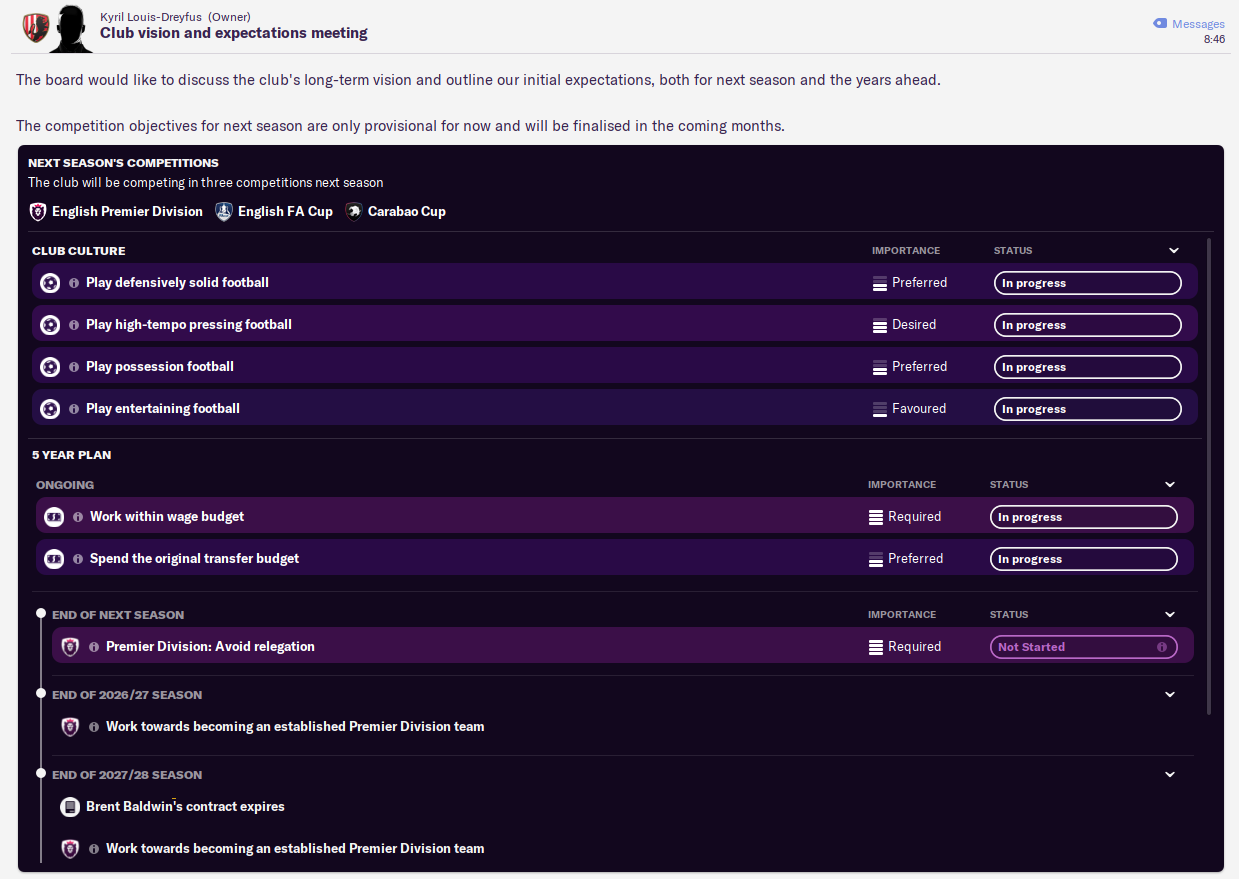Click Favoured importance for entertaining football

909,409
